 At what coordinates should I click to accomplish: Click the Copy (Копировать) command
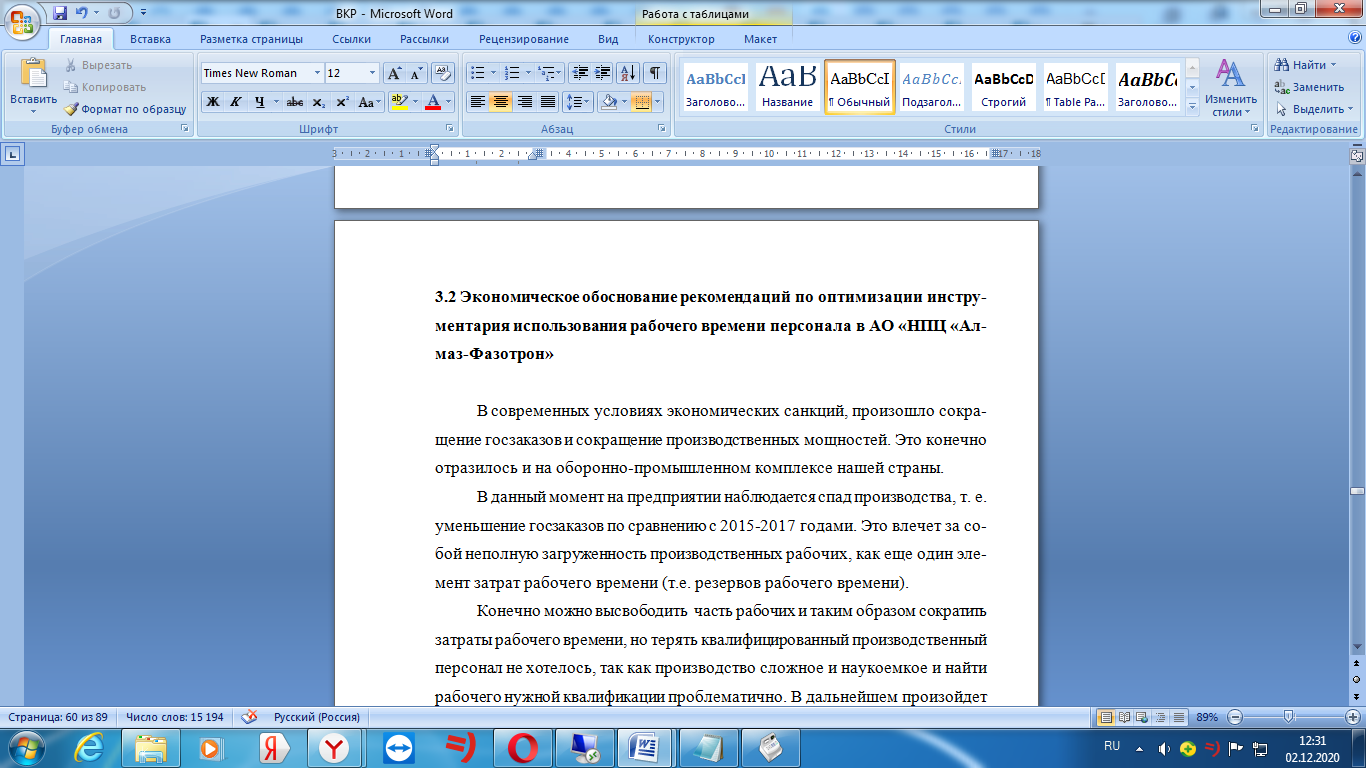[x=105, y=87]
